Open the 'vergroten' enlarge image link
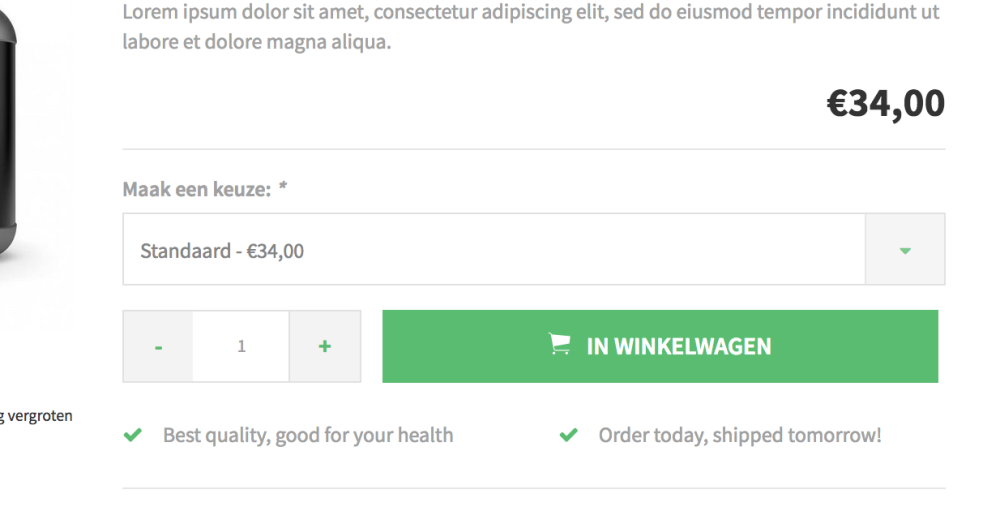The width and height of the screenshot is (1000, 511). [36, 416]
